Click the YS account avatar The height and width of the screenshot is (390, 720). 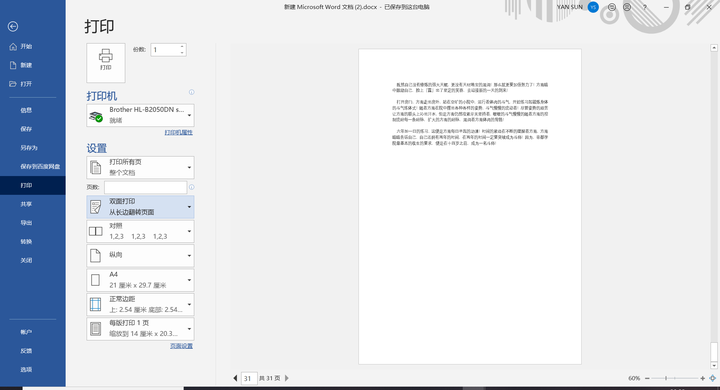pos(593,7)
